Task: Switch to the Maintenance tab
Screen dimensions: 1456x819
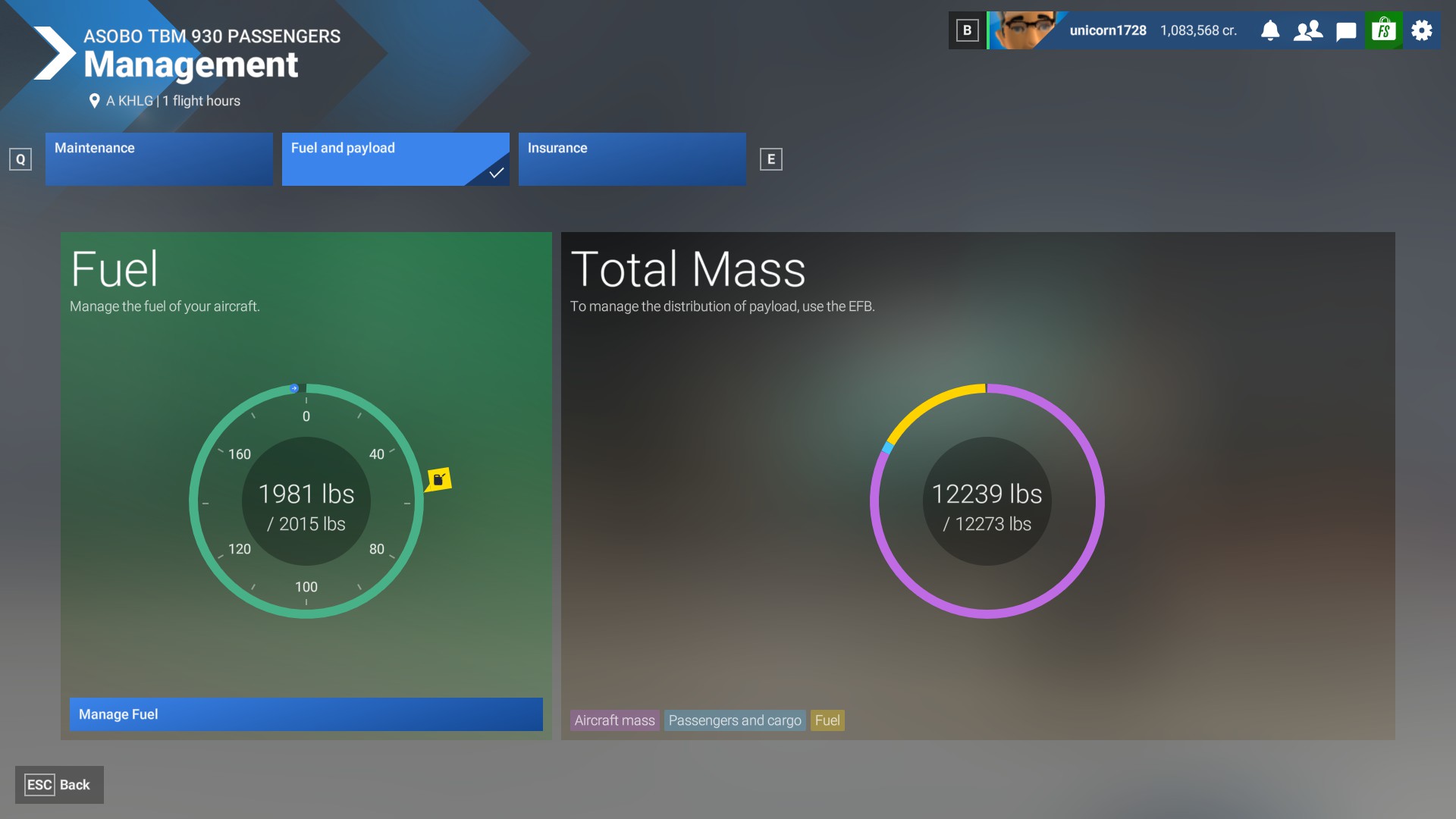Action: [159, 159]
